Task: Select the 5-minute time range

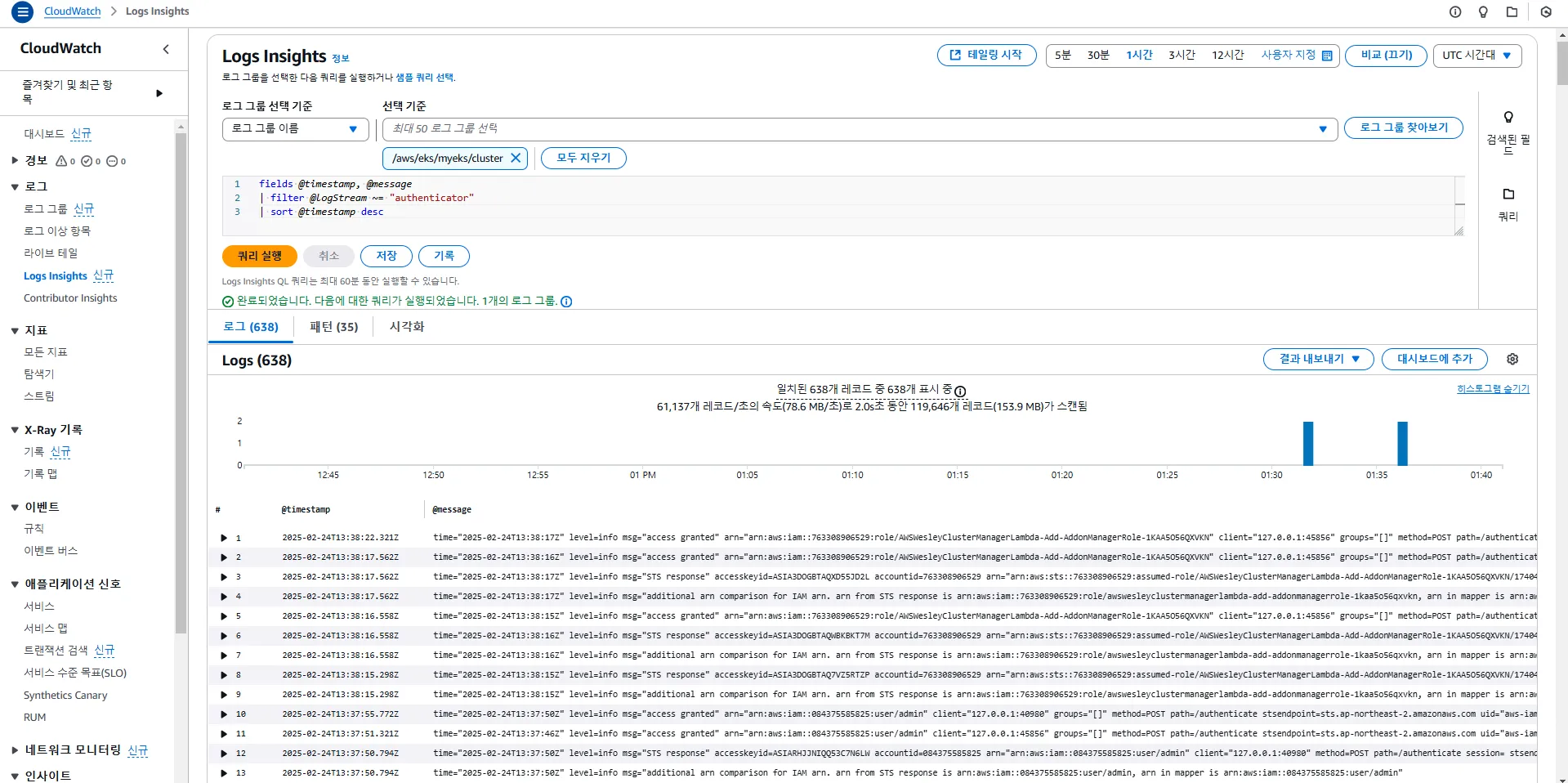Action: pyautogui.click(x=1062, y=55)
